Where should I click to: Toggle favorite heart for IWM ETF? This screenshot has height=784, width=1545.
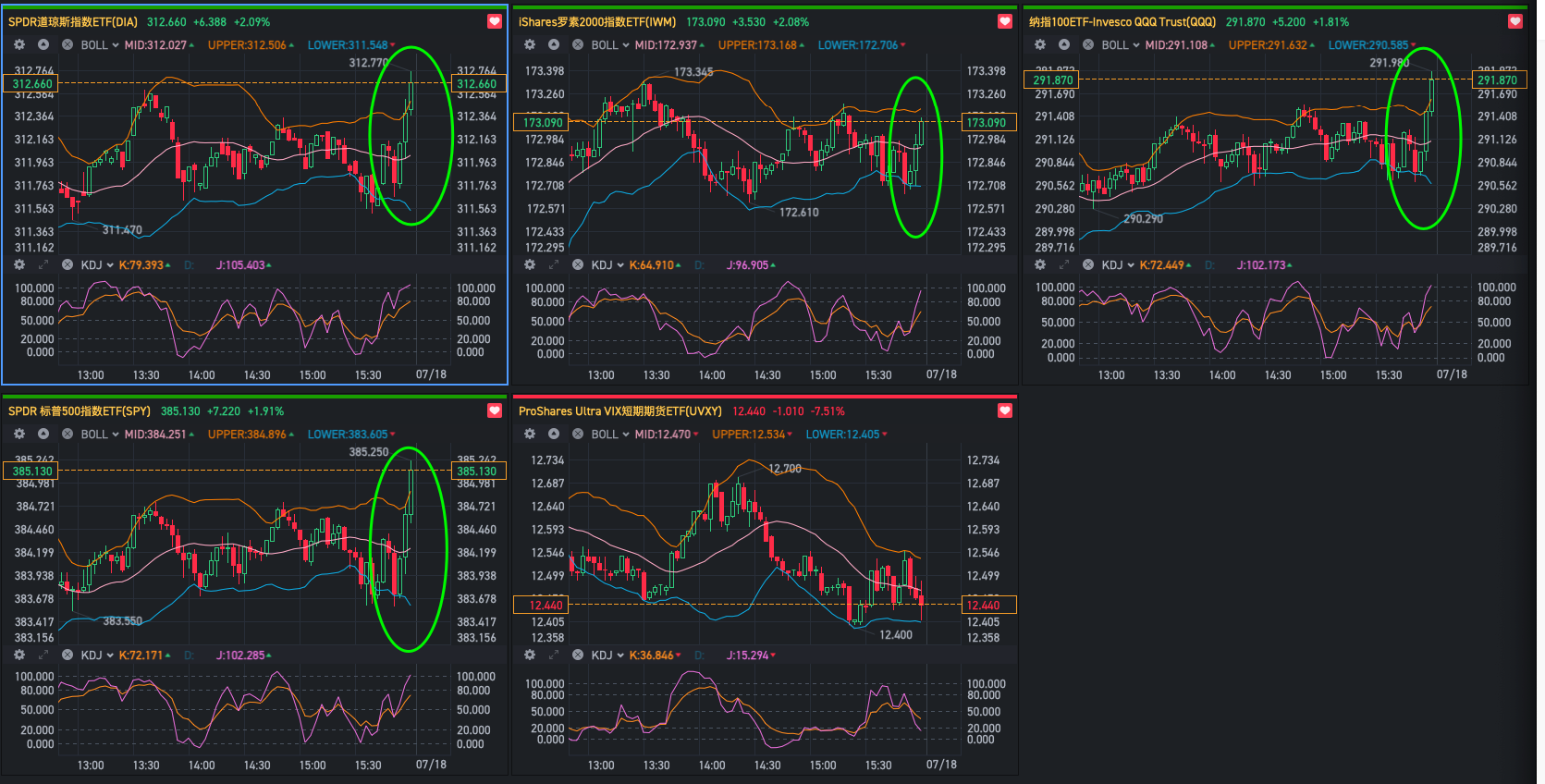tap(1005, 21)
